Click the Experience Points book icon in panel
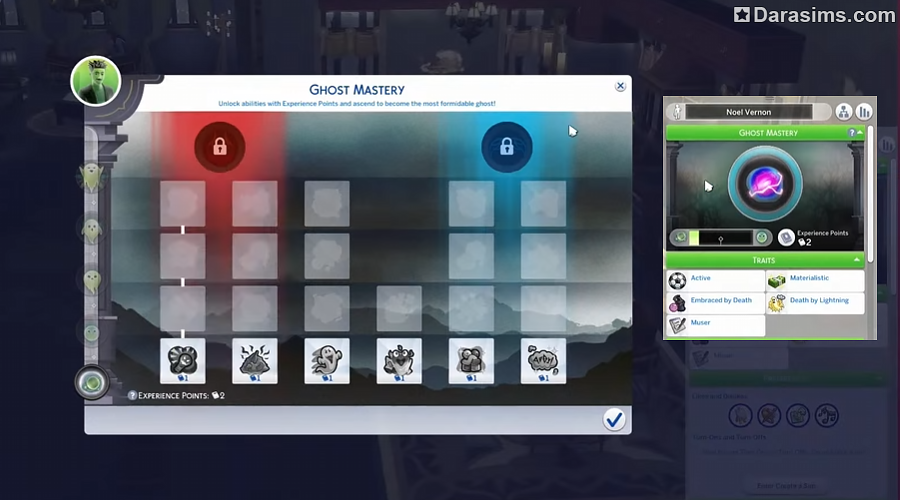The width and height of the screenshot is (900, 500). click(x=786, y=237)
